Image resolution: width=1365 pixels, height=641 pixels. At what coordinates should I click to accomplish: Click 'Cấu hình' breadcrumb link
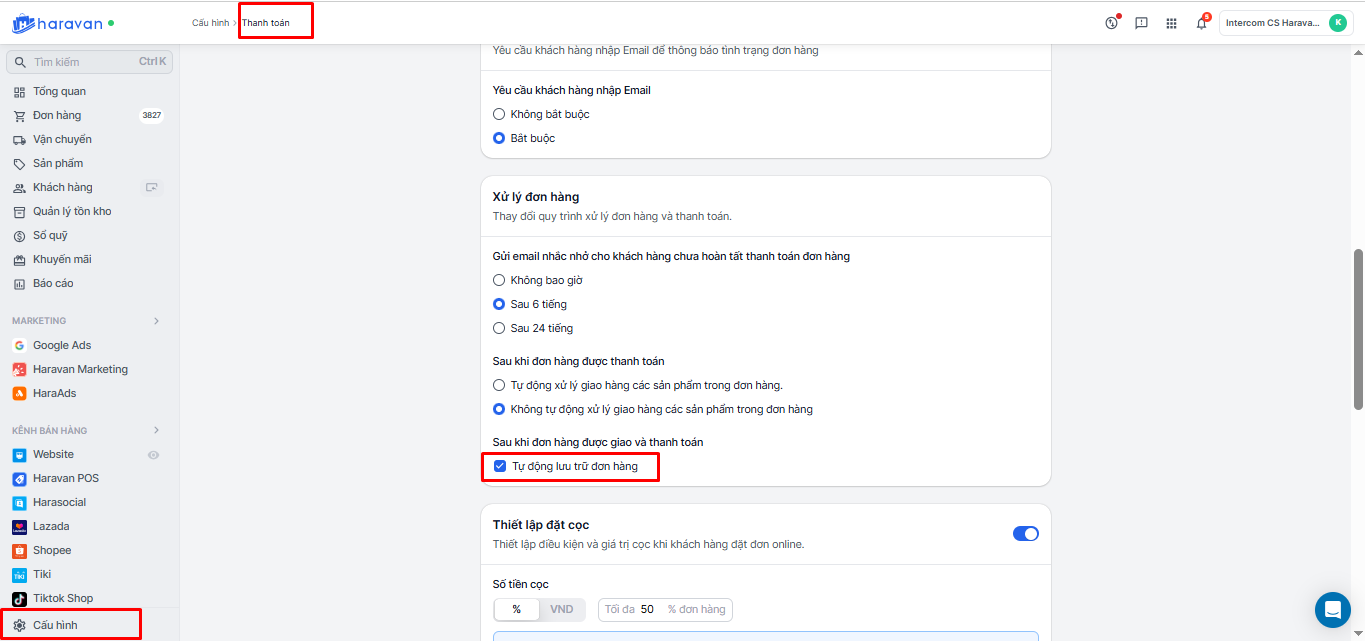pos(210,22)
